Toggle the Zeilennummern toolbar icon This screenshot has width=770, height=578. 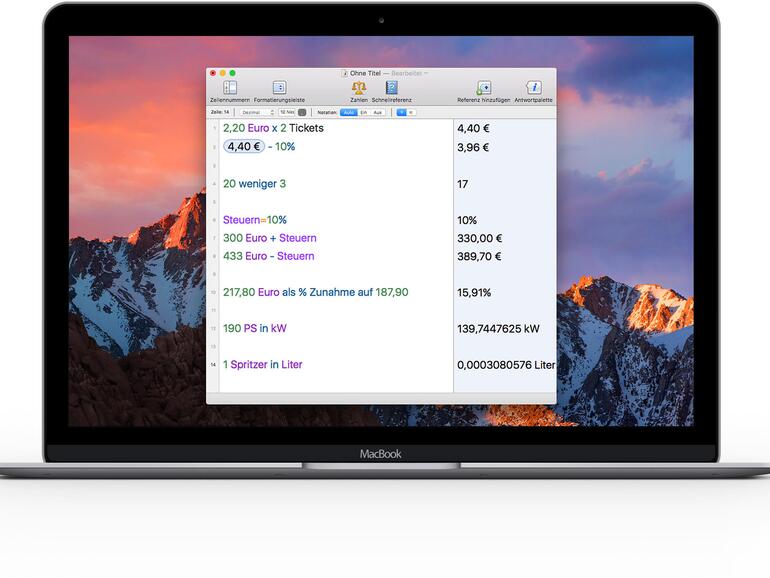(x=230, y=88)
